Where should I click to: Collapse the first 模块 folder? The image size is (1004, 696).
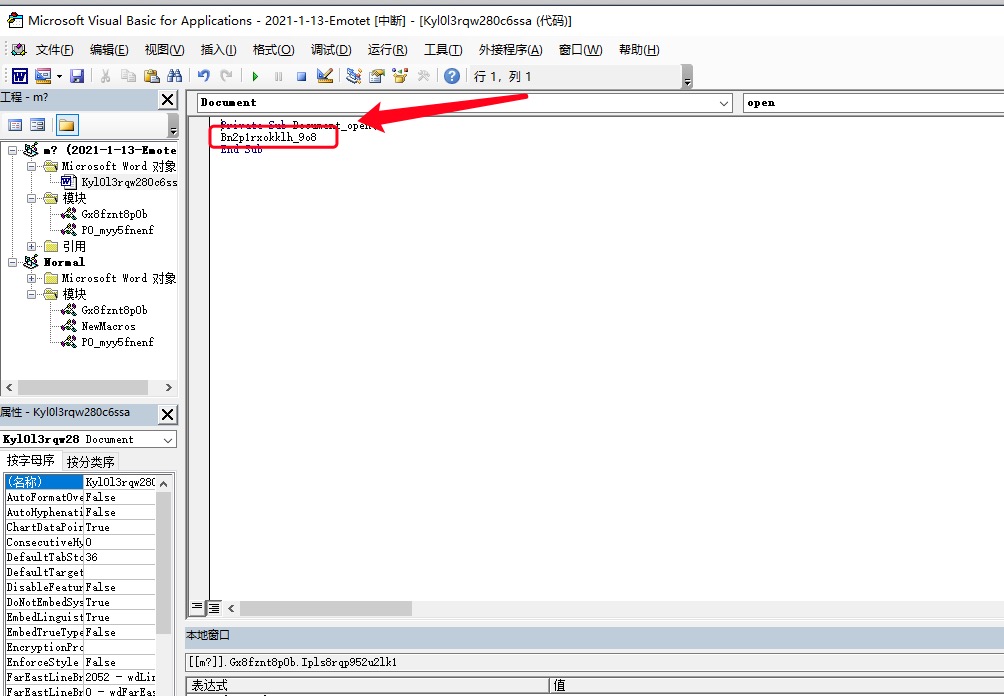(31, 198)
